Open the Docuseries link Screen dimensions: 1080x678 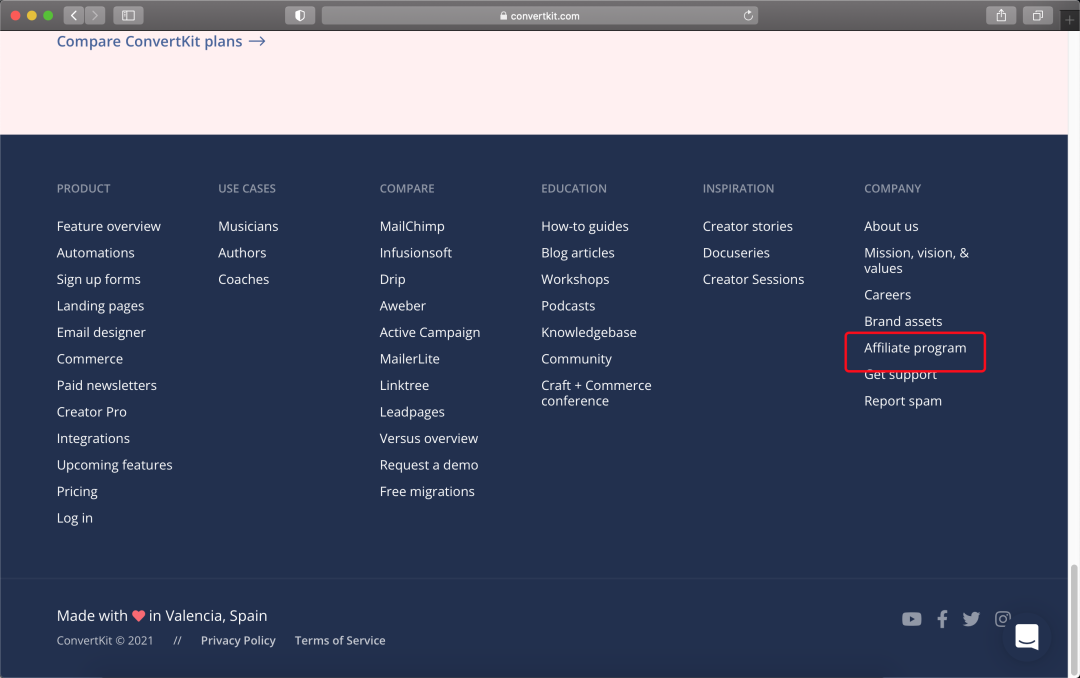pos(736,253)
